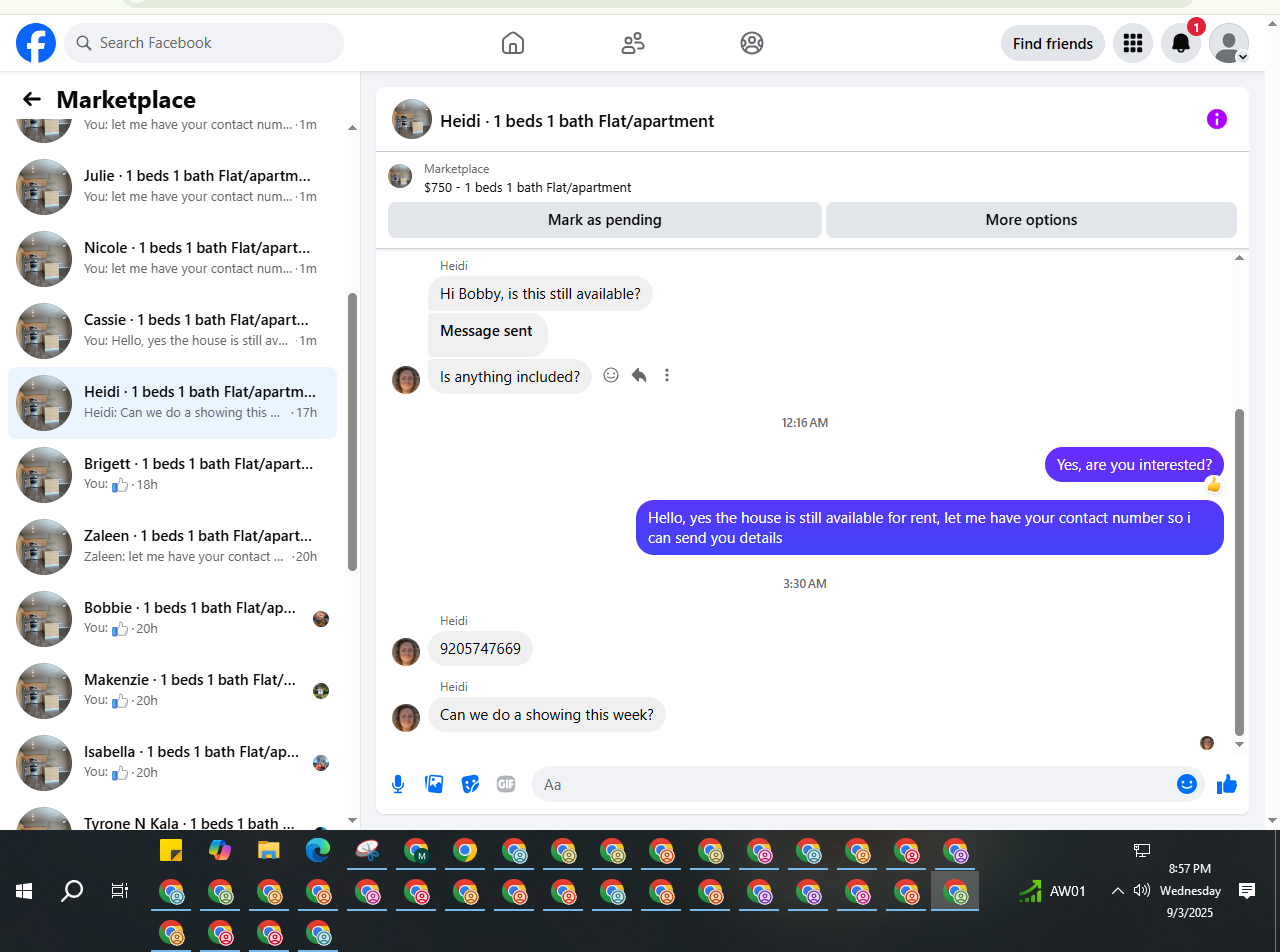Click the thumbs-up reaction on your message
Viewport: 1280px width, 952px height.
tap(1213, 485)
